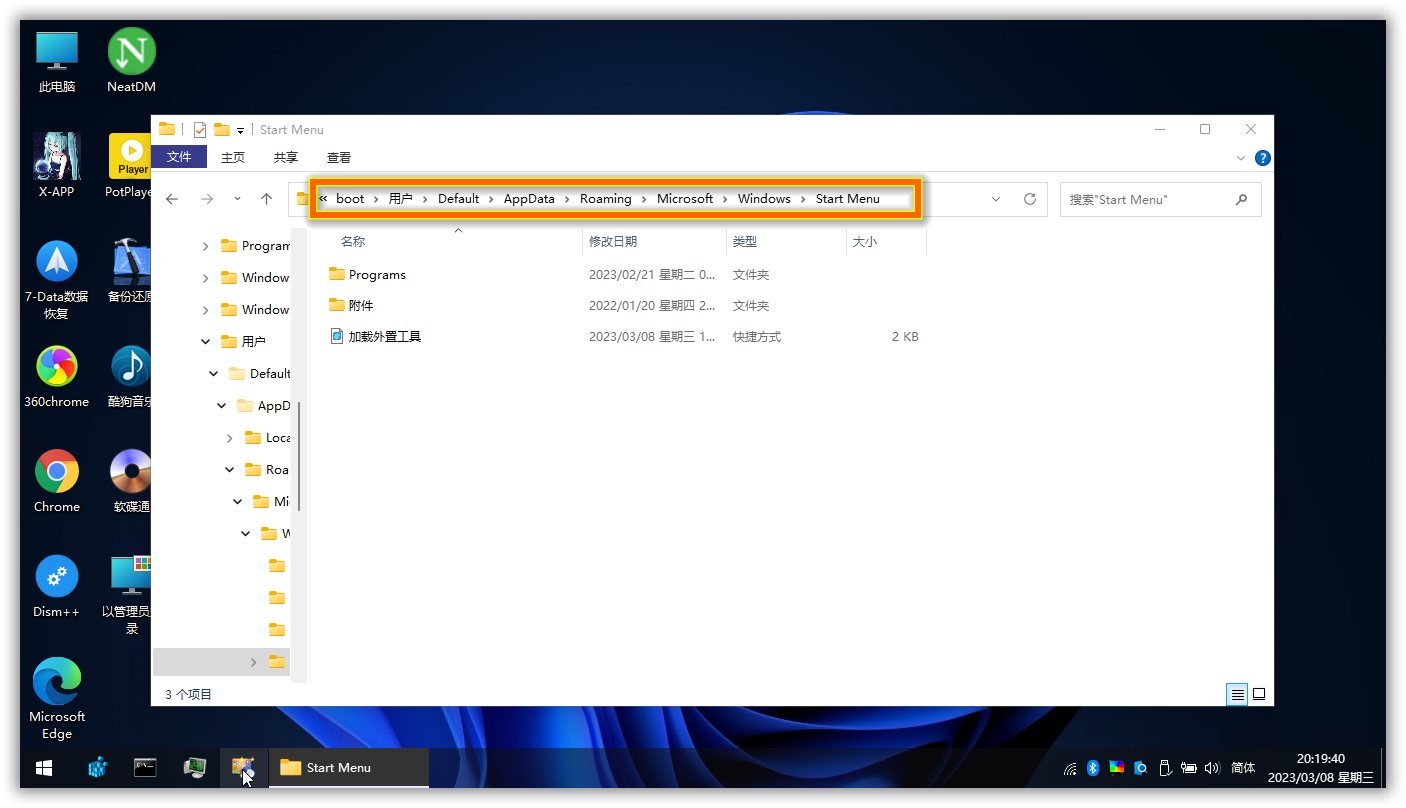Open the taskbar clock and date
This screenshot has height=808, width=1406.
[x=1321, y=768]
